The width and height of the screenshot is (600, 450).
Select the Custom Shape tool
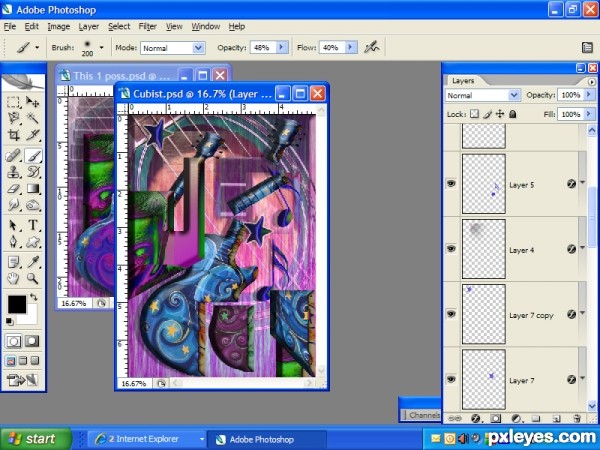33,241
